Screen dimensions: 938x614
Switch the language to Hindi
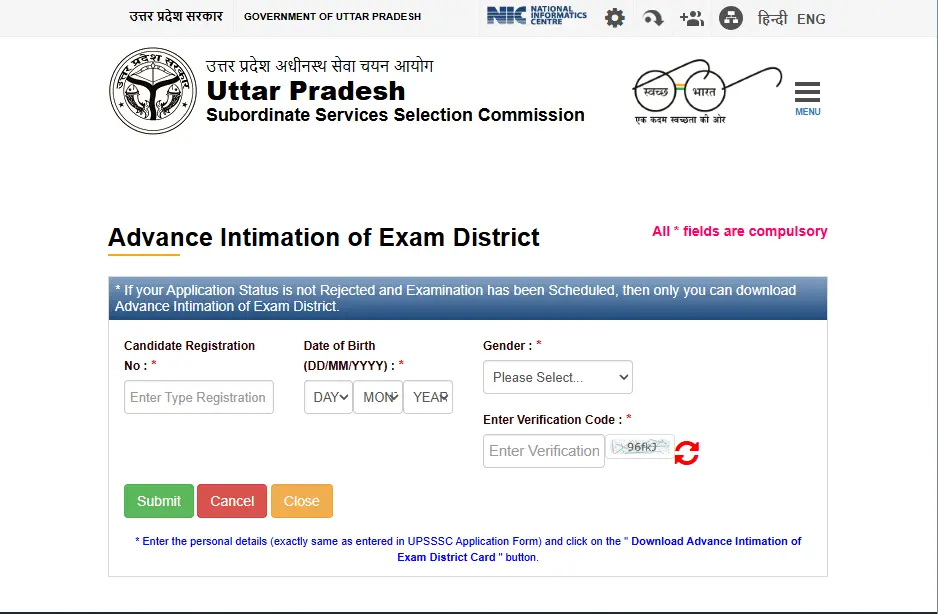tap(772, 19)
